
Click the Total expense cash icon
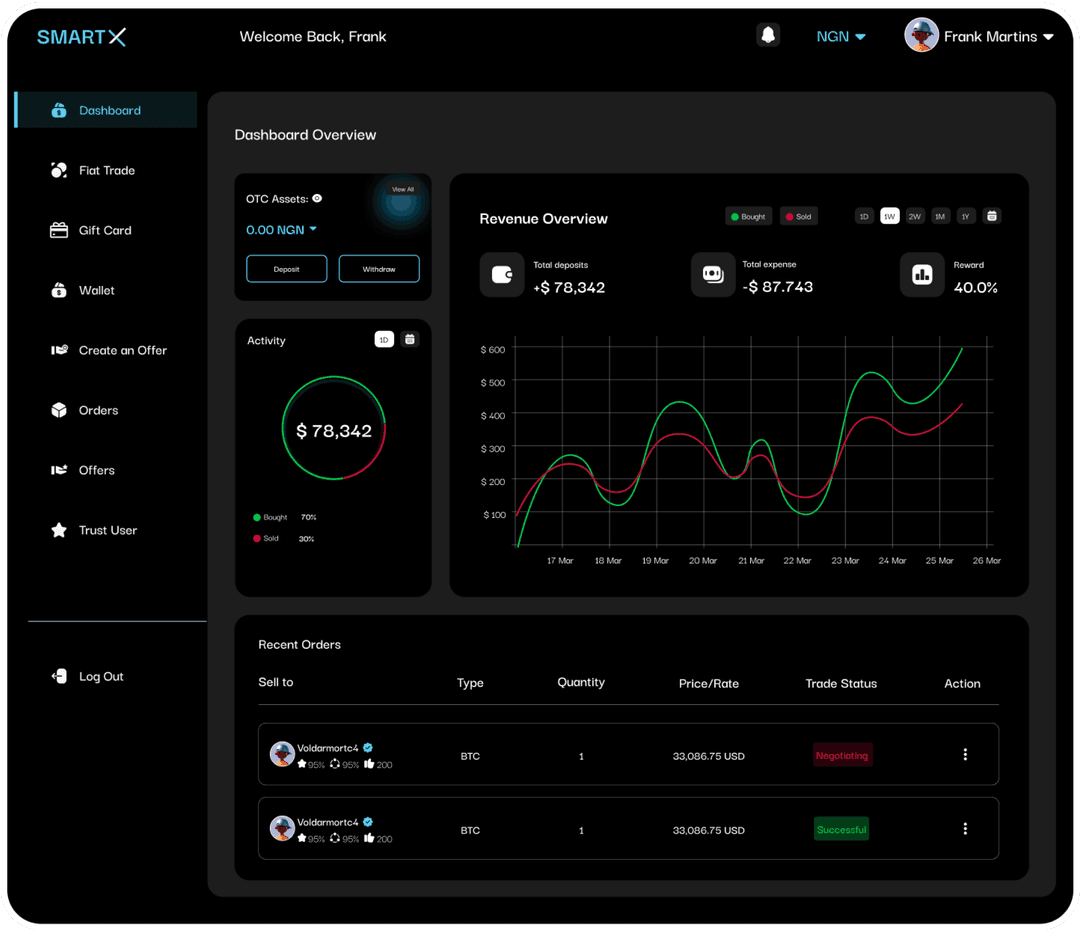tap(713, 275)
